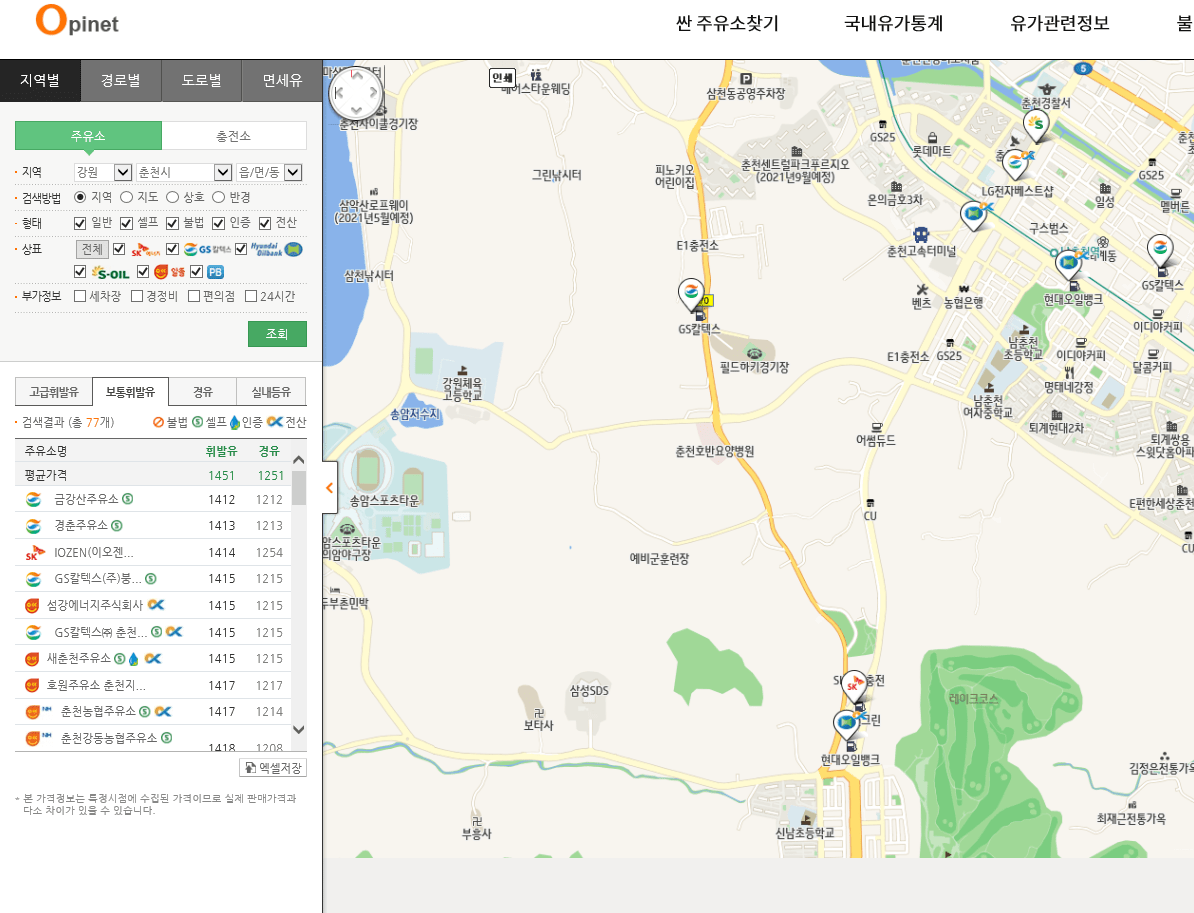
Task: Select the blue station marker near 춘천고속터미널
Action: coord(973,216)
